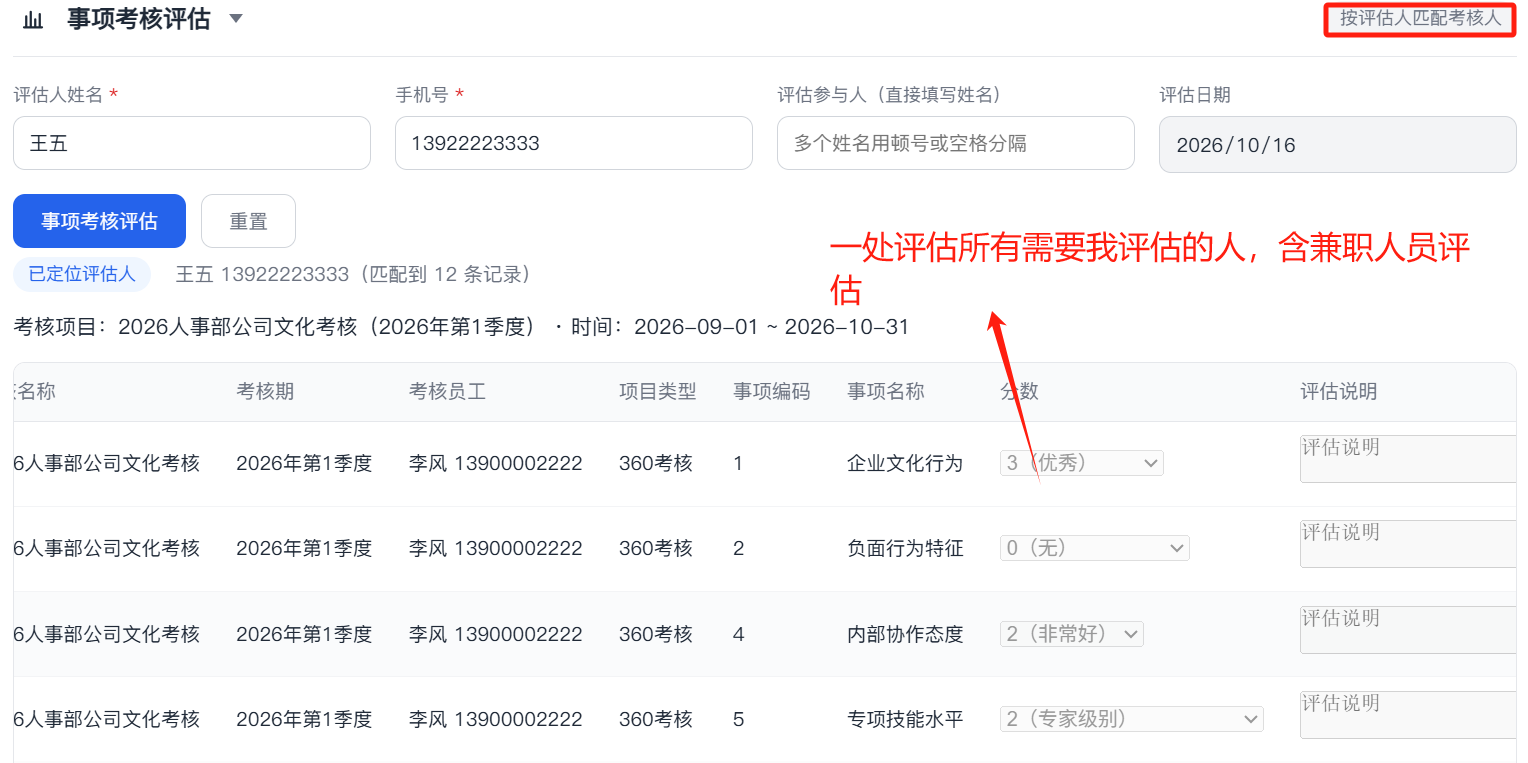Focus the 评估人姓名 input field
This screenshot has height=763, width=1528.
[x=192, y=143]
